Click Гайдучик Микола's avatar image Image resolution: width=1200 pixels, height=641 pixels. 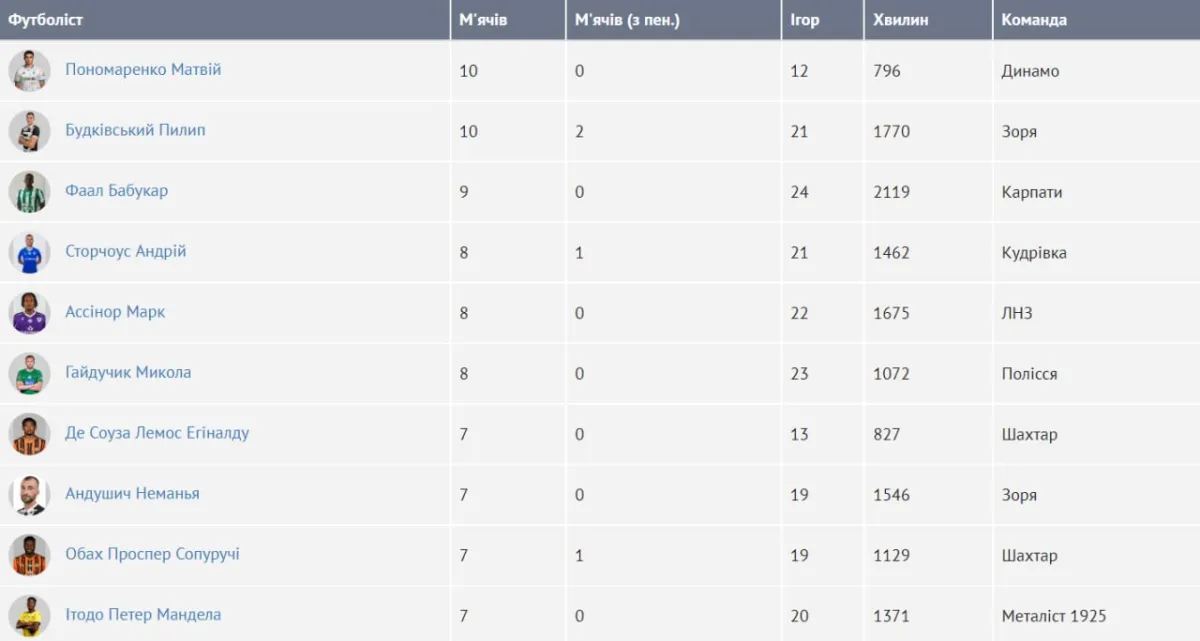[x=30, y=373]
